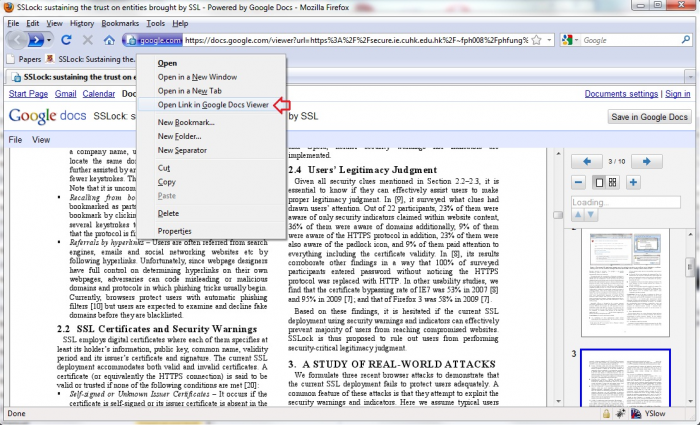Choose New Separator in context menu
Viewport: 700px width, 425px height.
(x=211, y=150)
